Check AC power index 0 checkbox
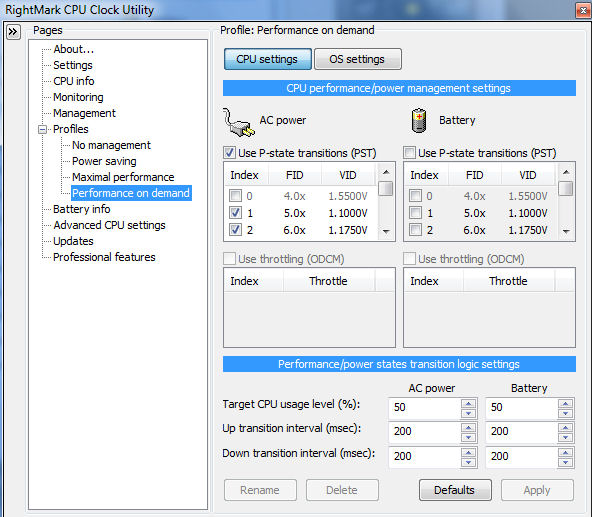This screenshot has height=517, width=592. tap(235, 196)
